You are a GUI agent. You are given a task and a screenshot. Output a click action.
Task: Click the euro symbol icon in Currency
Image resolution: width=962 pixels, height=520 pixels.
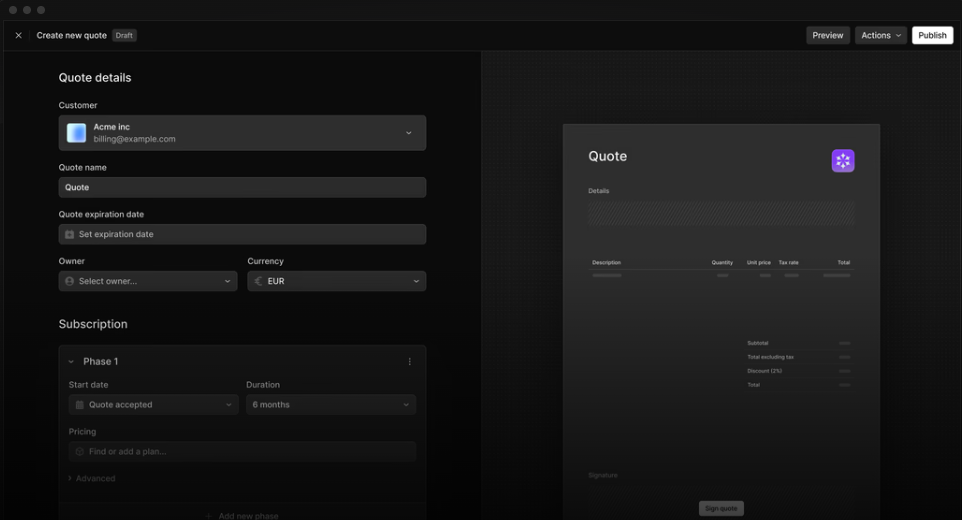258,281
